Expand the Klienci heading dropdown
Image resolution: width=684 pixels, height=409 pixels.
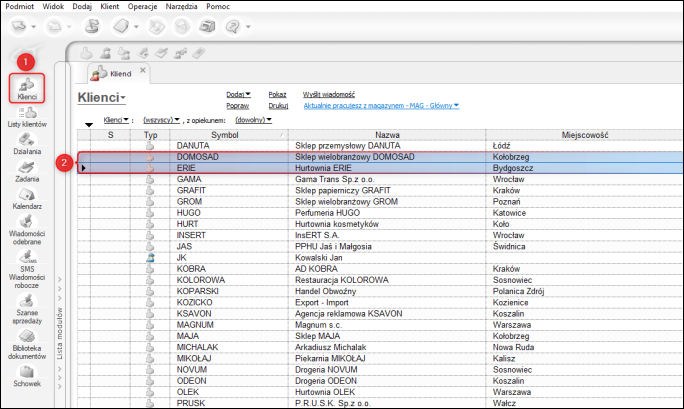pos(102,98)
